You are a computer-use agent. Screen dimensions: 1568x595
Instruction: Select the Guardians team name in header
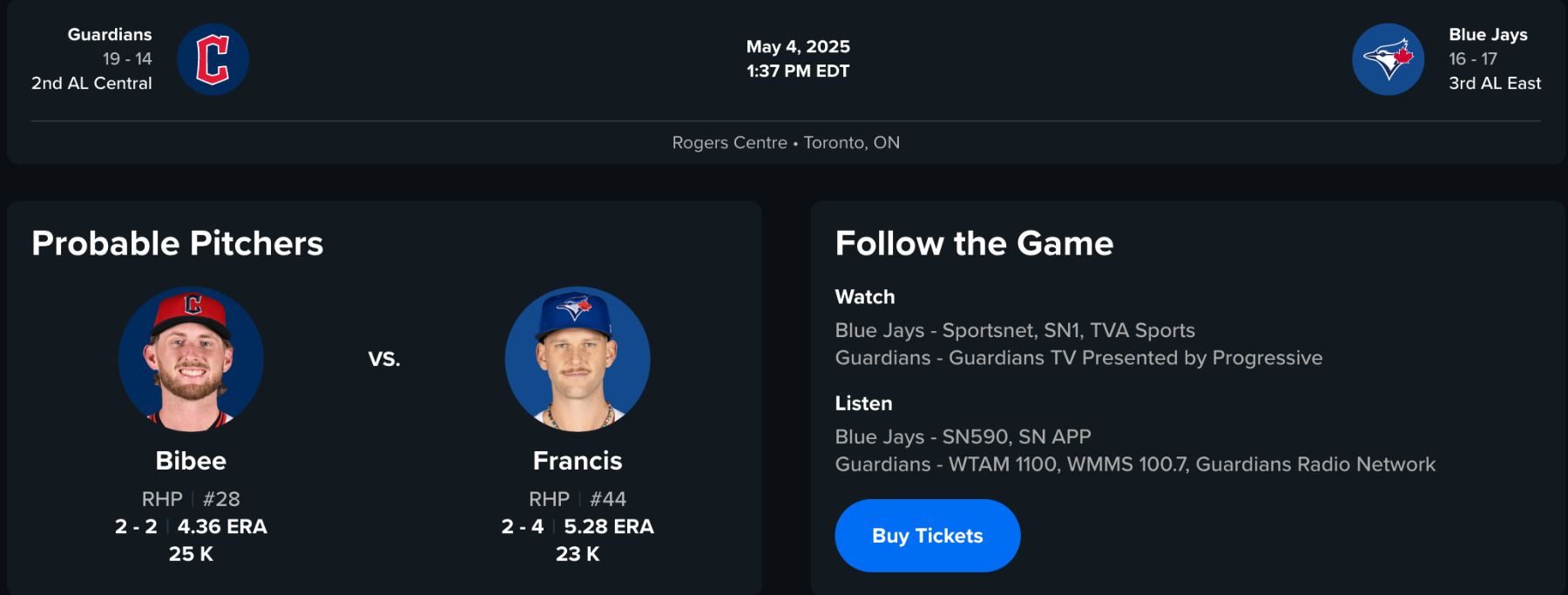[x=110, y=35]
